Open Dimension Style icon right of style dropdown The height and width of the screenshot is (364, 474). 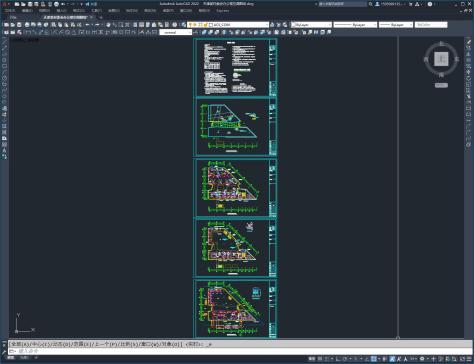tap(196, 32)
